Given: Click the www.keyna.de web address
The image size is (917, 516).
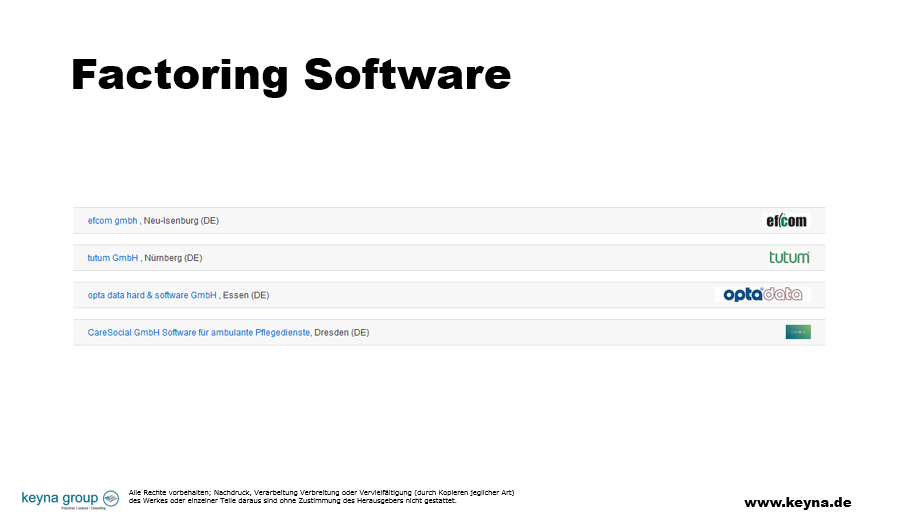Looking at the screenshot, I should [798, 503].
